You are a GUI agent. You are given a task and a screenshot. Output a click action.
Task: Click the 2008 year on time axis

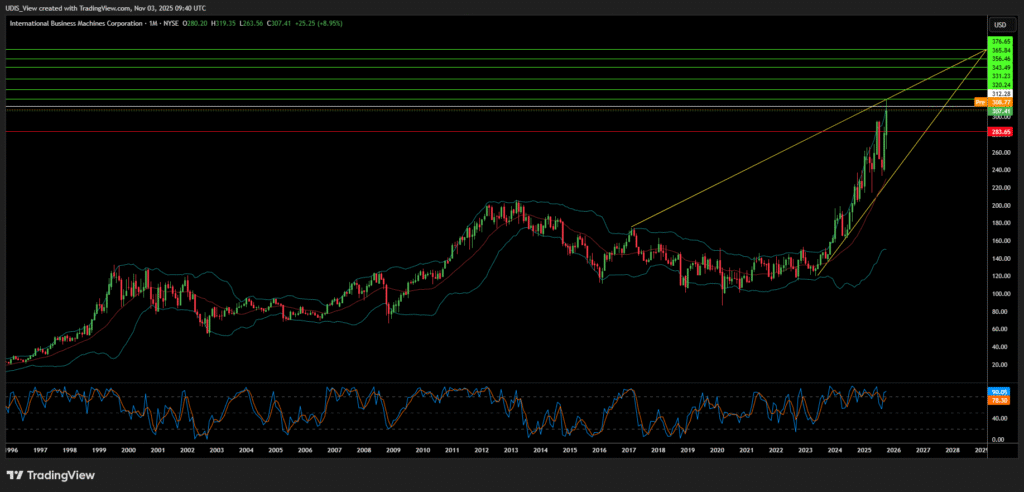363,450
